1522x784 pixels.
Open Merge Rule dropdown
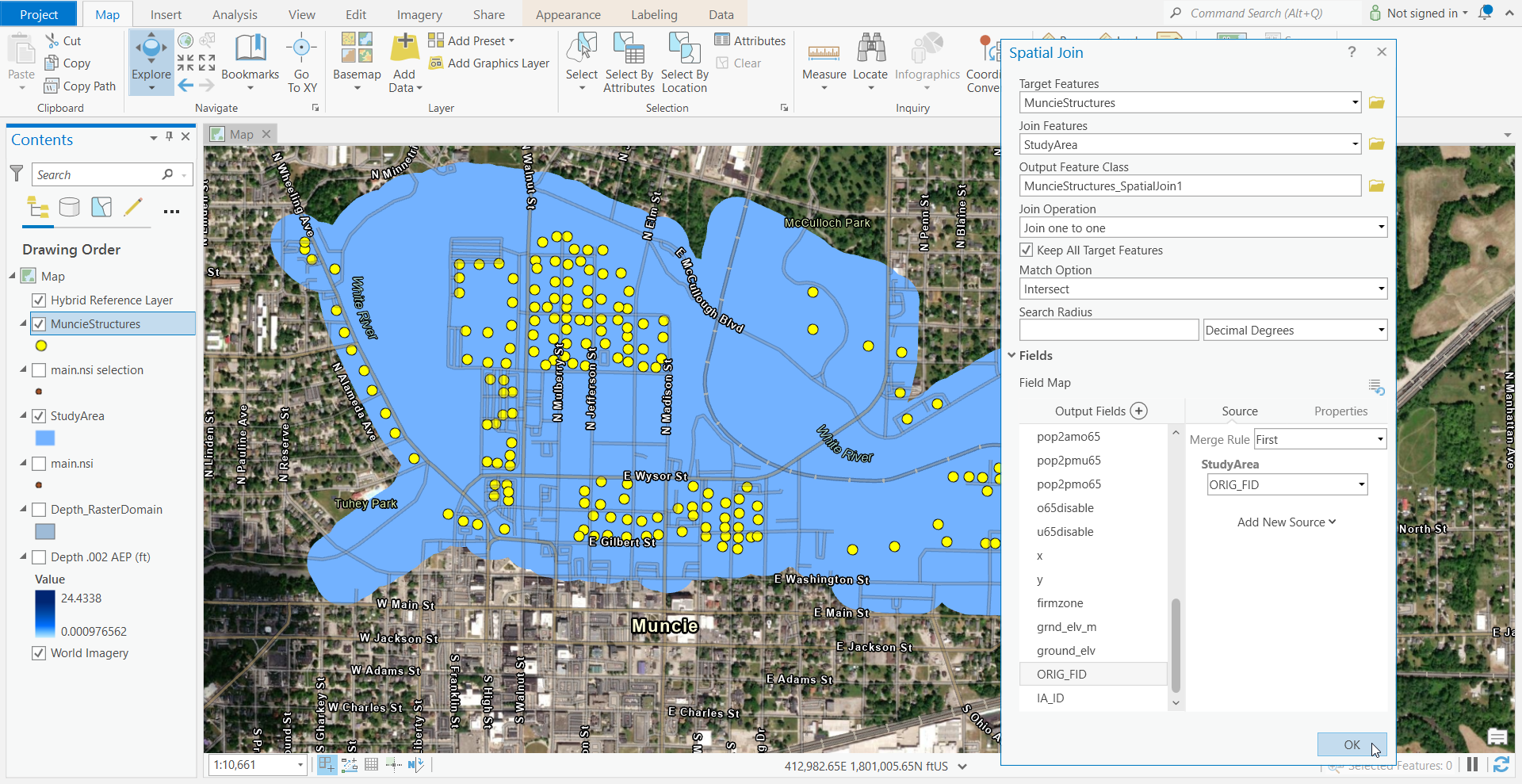[1380, 439]
